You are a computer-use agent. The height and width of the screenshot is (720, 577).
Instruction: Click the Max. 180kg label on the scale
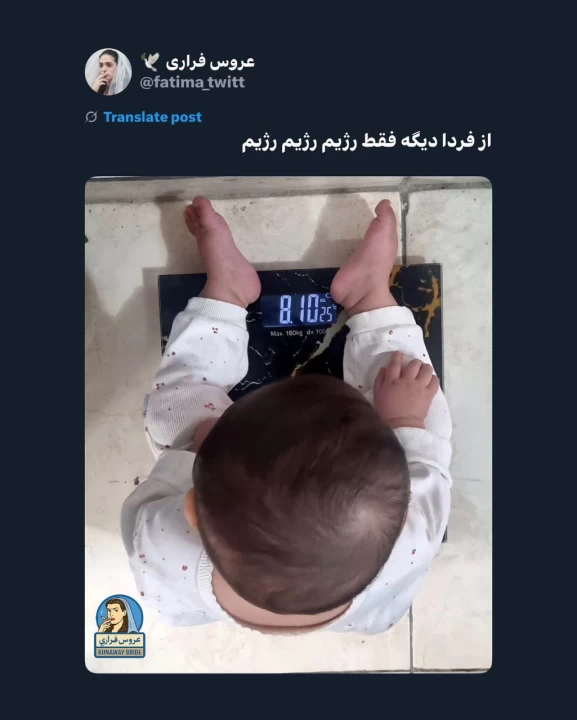point(287,333)
